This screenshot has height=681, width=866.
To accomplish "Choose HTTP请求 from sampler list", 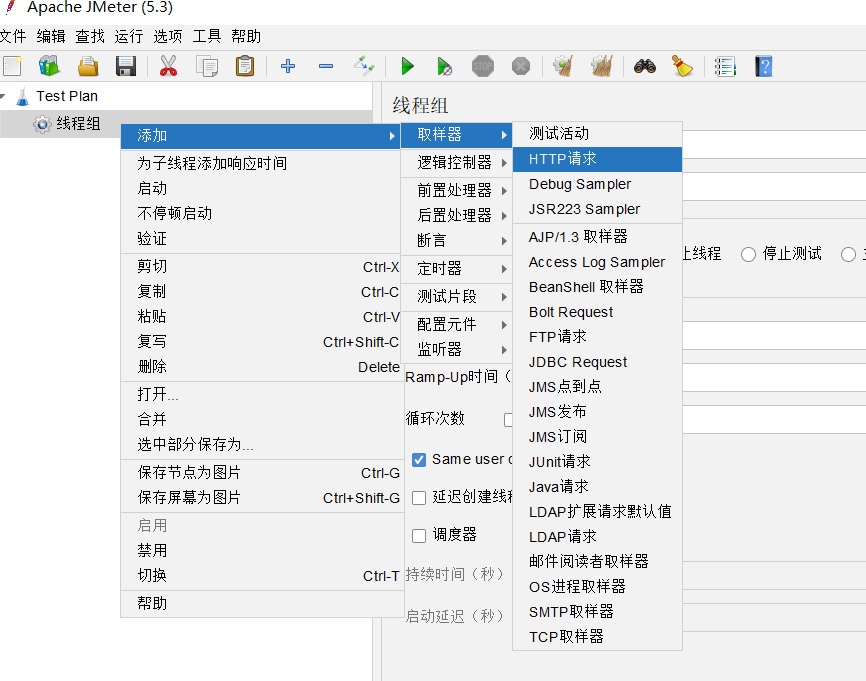I will pos(598,159).
